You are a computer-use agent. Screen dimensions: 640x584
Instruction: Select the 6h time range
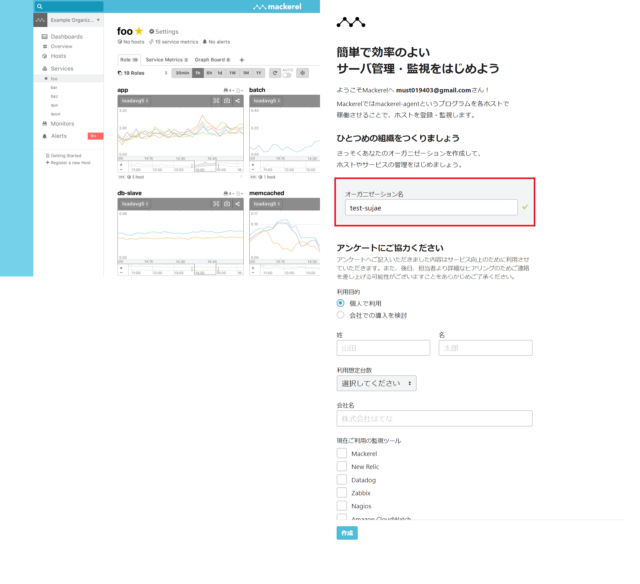point(209,73)
